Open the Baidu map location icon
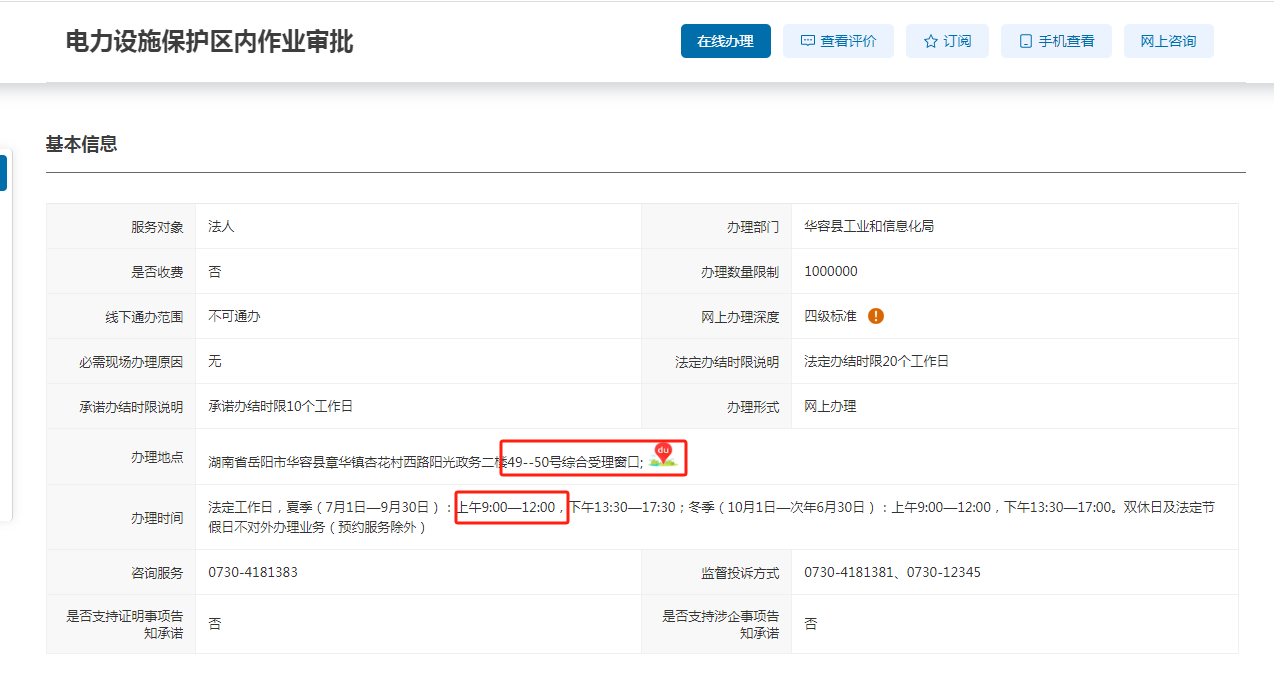The height and width of the screenshot is (694, 1274). pos(661,456)
